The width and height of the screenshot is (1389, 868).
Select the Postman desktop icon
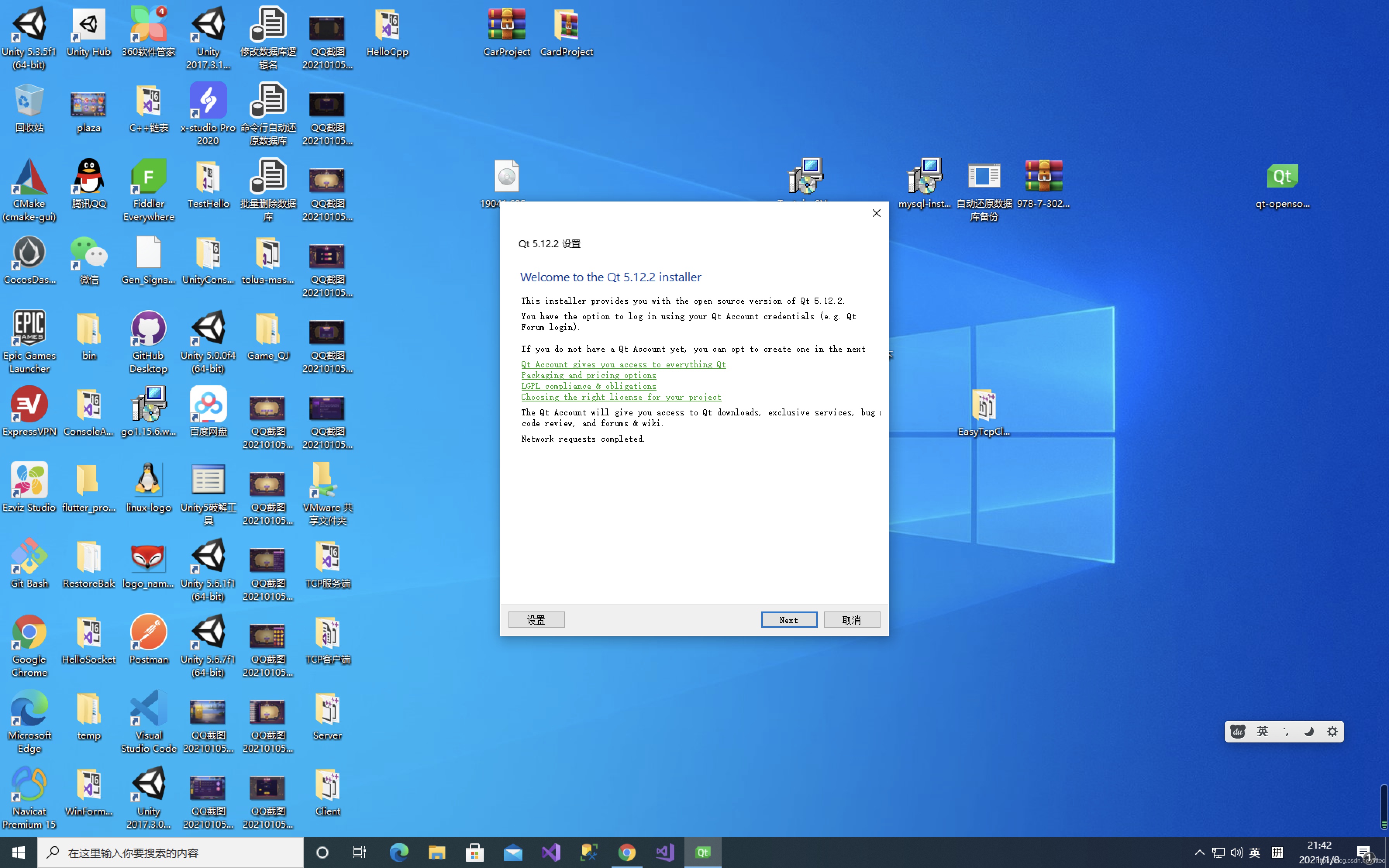[x=148, y=639]
